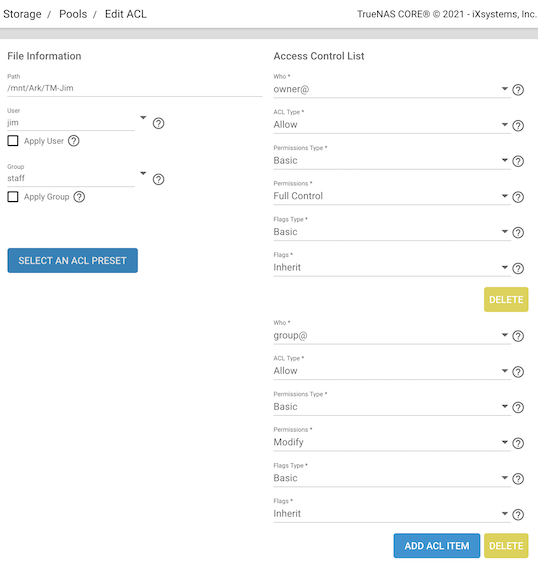Expand the Full Control permissions dropdown

point(392,196)
